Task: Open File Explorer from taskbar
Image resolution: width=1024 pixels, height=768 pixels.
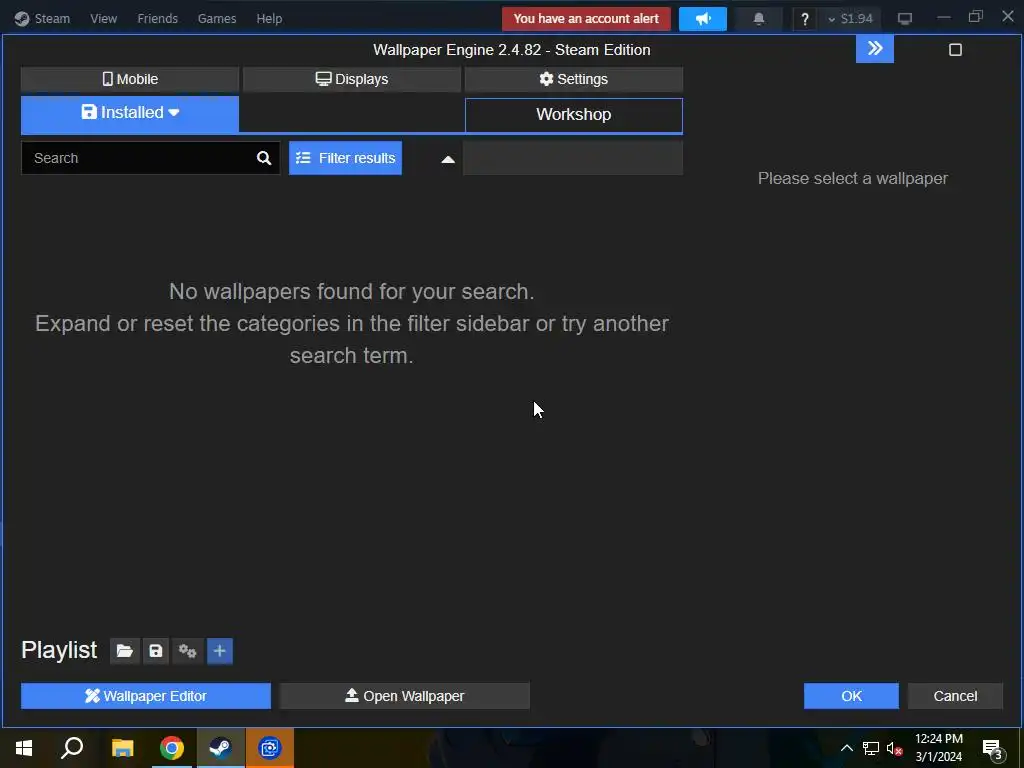Action: (x=122, y=748)
